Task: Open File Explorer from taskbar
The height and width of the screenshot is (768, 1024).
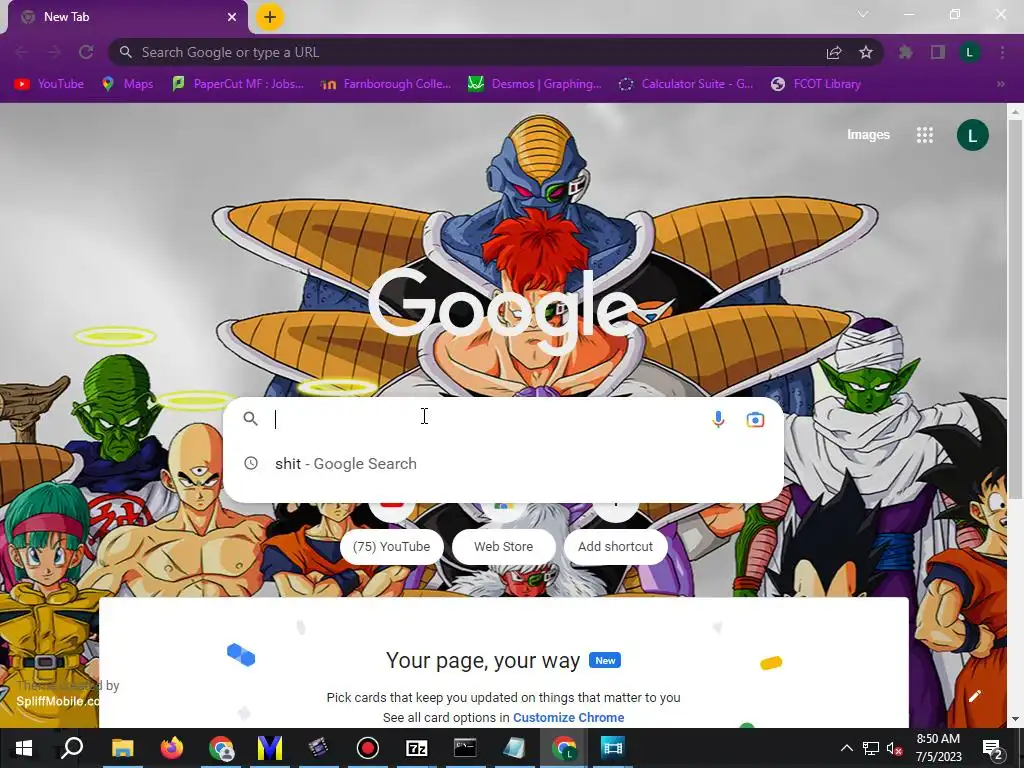Action: tap(122, 748)
